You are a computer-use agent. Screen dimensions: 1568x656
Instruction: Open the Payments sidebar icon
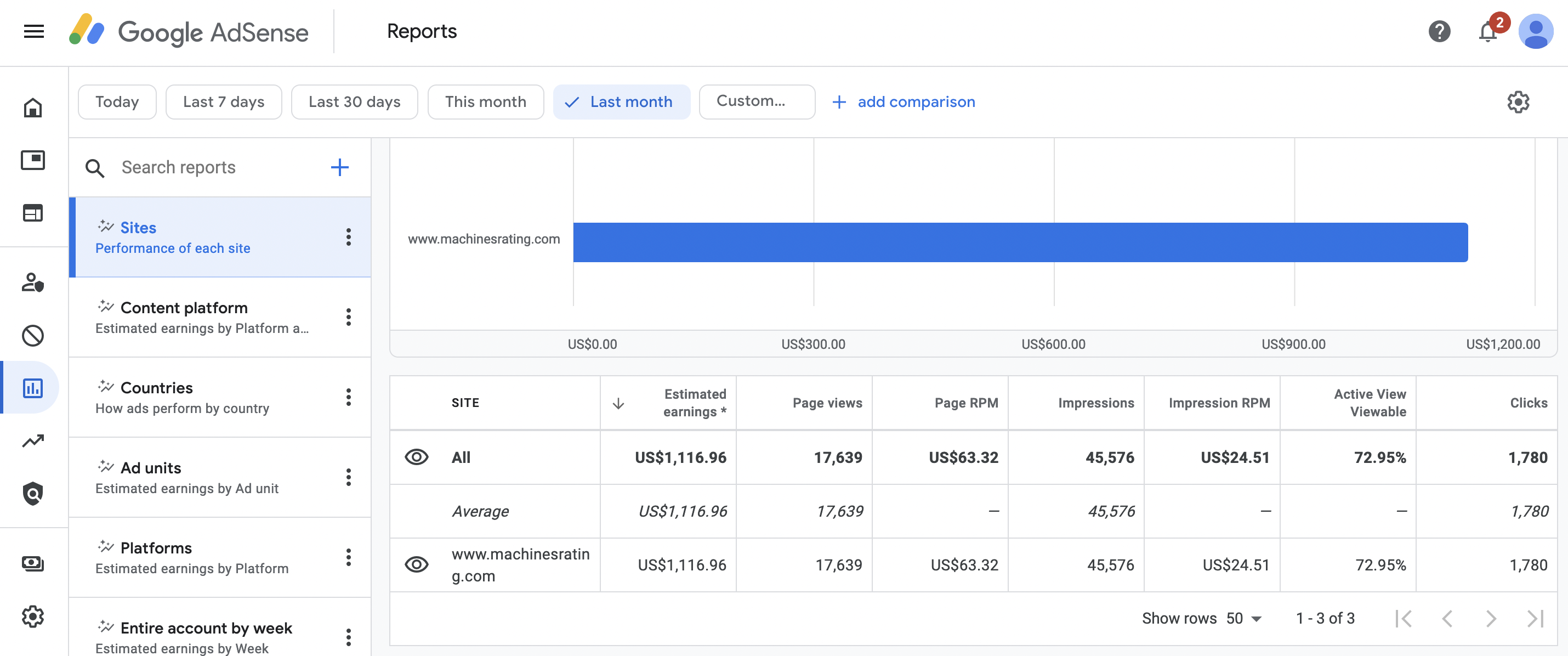33,563
